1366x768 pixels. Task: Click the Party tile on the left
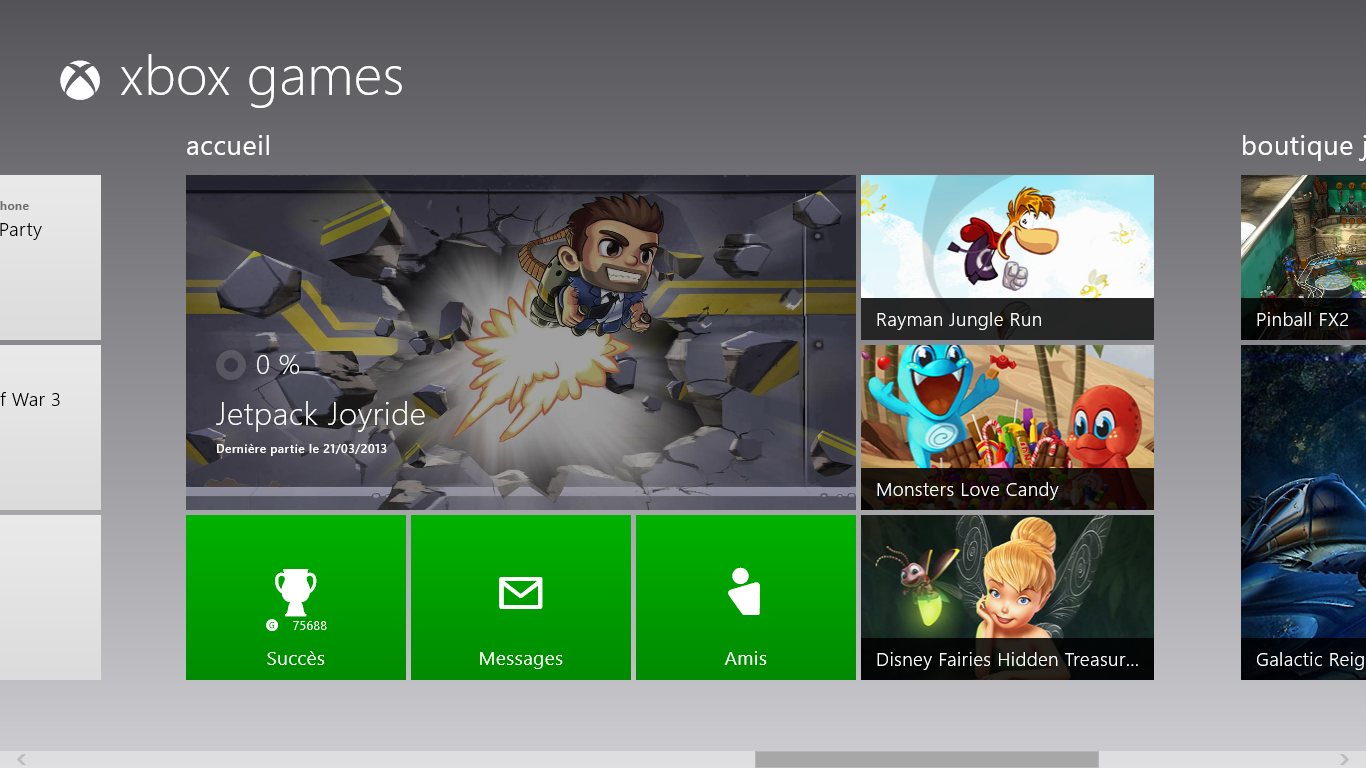coord(50,257)
